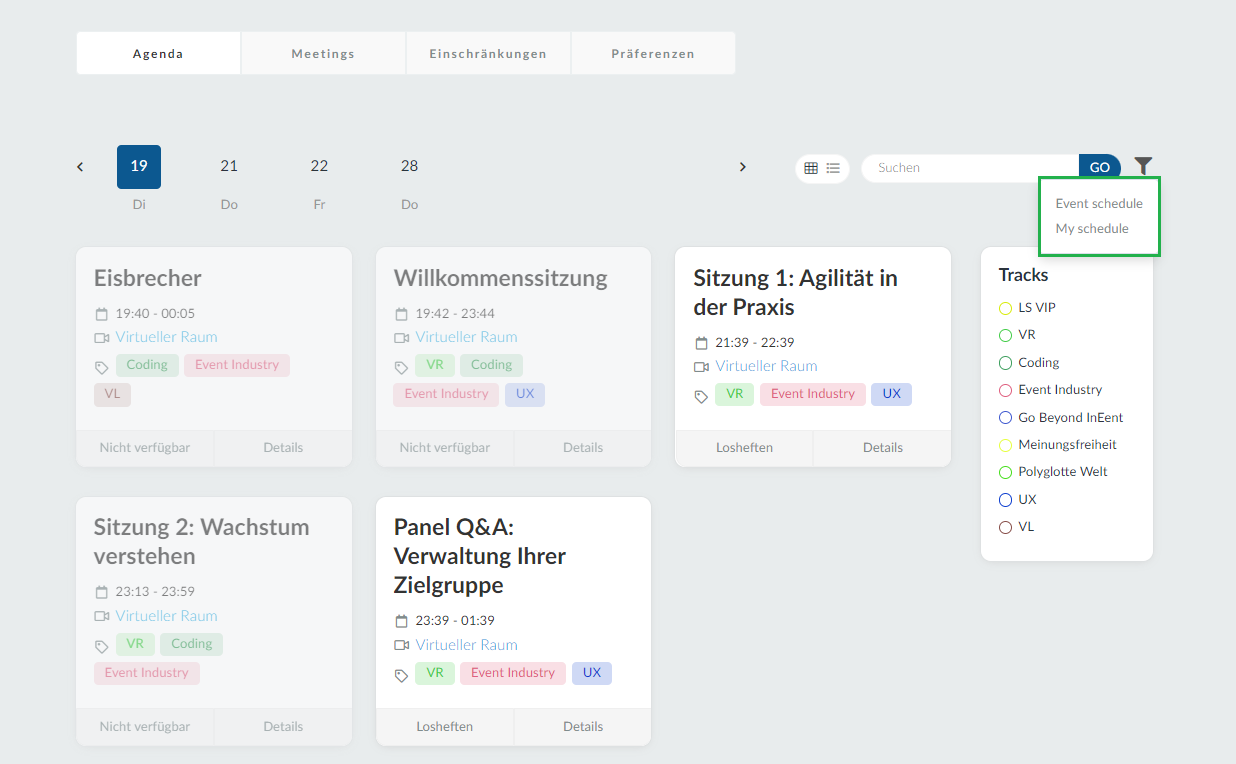Click the Suchen search field
Image resolution: width=1236 pixels, height=764 pixels.
pos(968,168)
